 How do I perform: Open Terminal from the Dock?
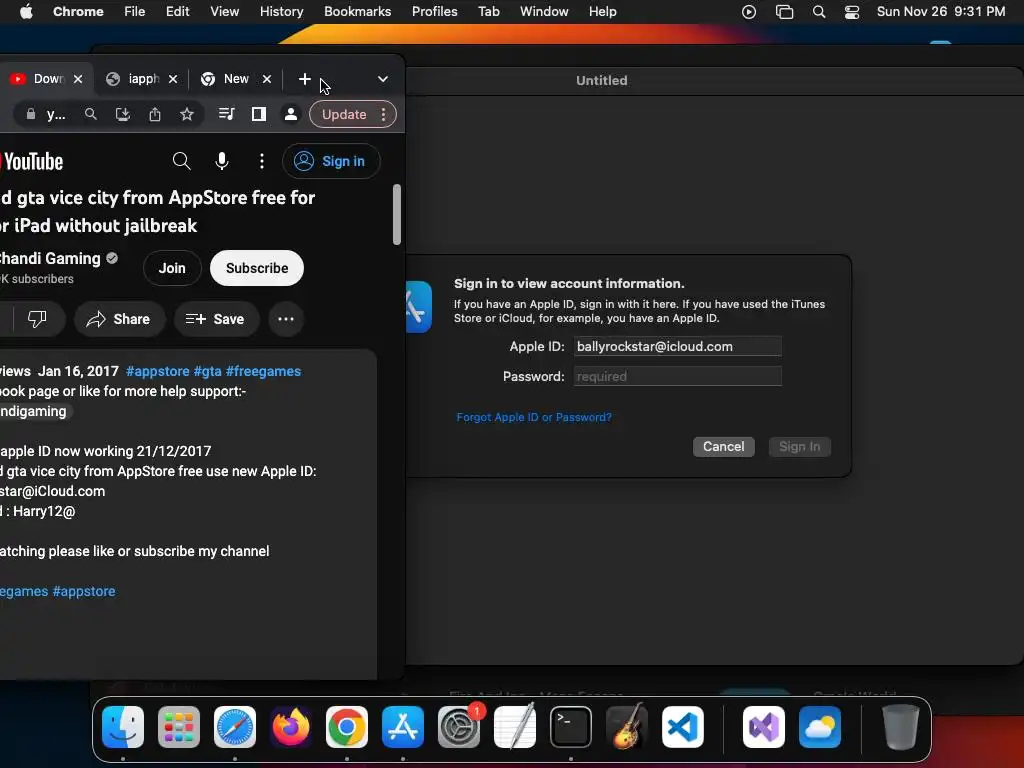pyautogui.click(x=571, y=727)
